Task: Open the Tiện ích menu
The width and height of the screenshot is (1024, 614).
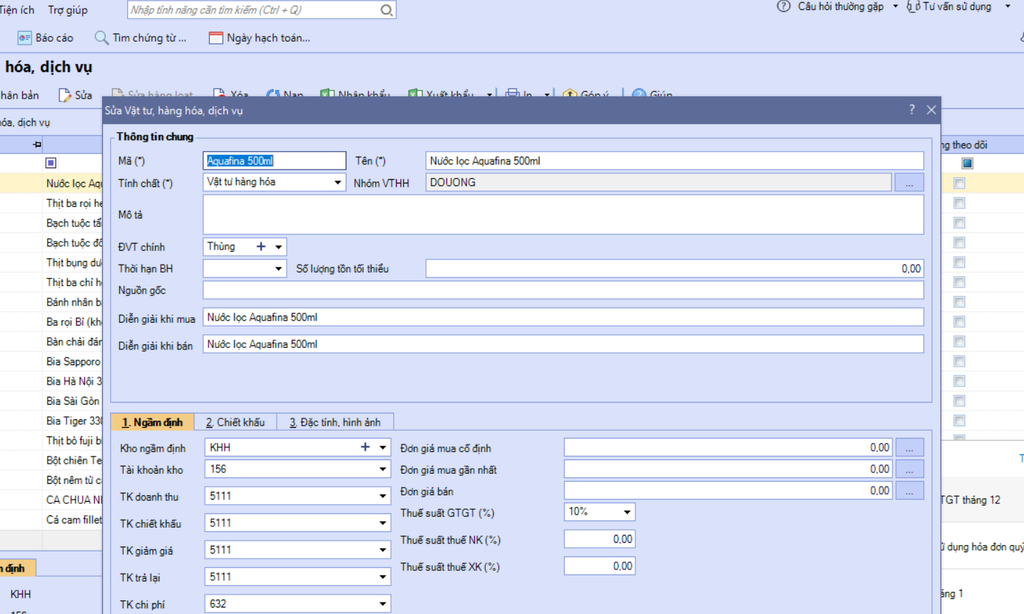Action: (x=17, y=10)
